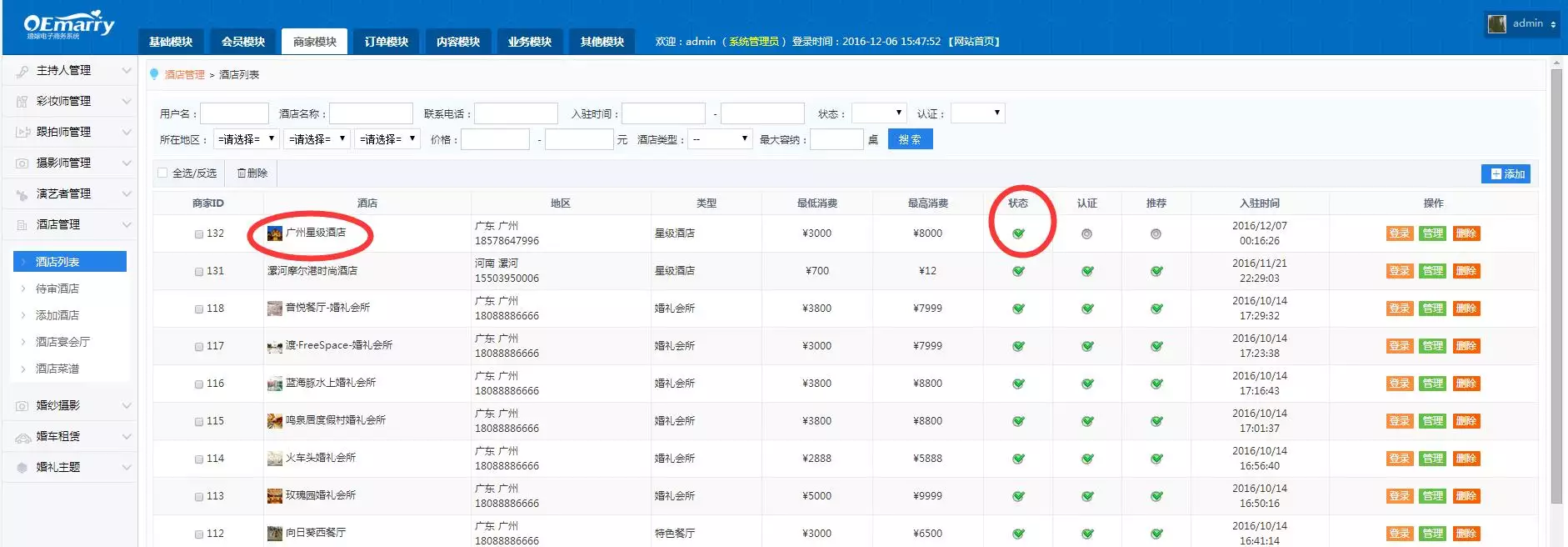Click the admin avatar at top right

click(x=1497, y=24)
